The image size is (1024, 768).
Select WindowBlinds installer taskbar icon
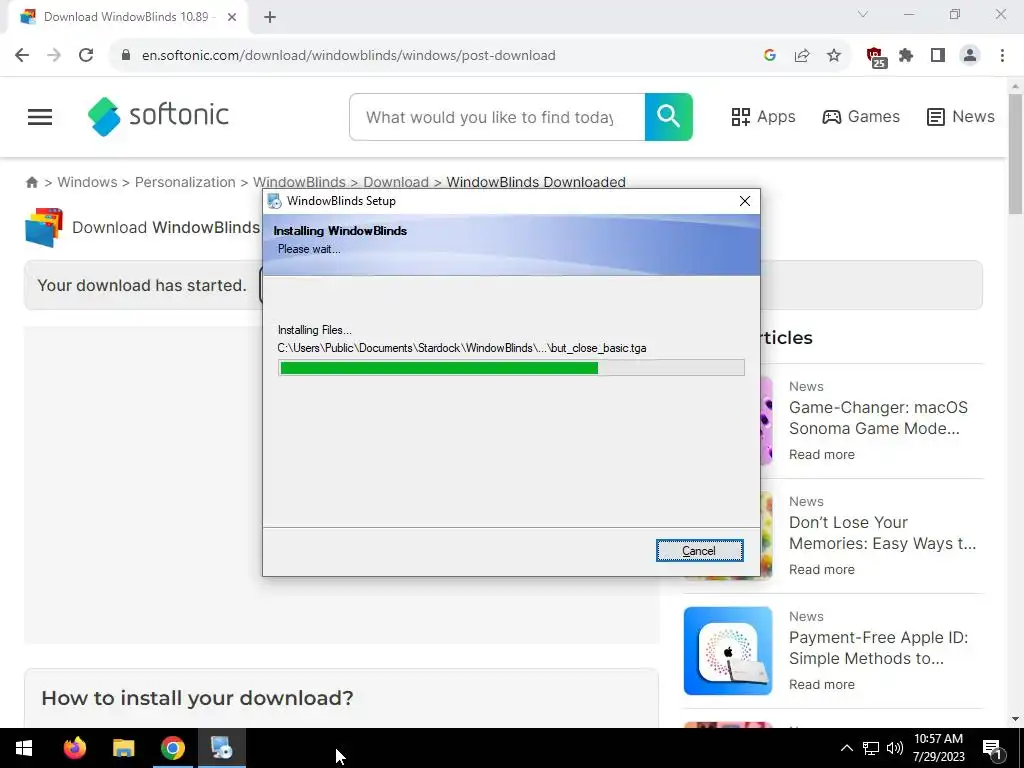tap(221, 748)
